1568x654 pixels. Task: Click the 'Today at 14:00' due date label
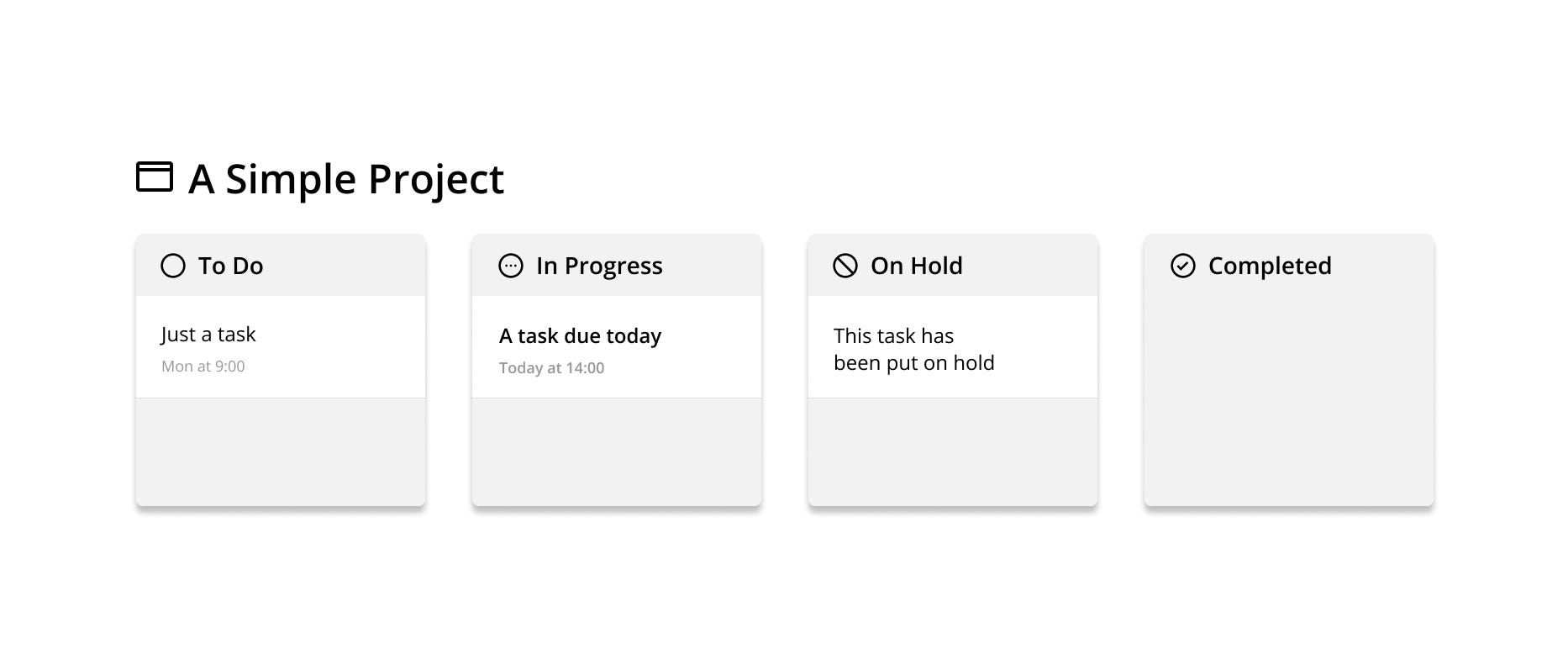(x=551, y=368)
